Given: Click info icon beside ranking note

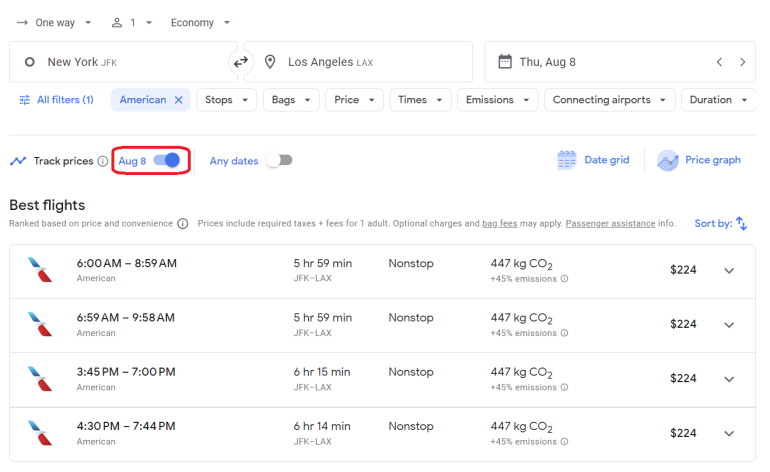Looking at the screenshot, I should 182,224.
